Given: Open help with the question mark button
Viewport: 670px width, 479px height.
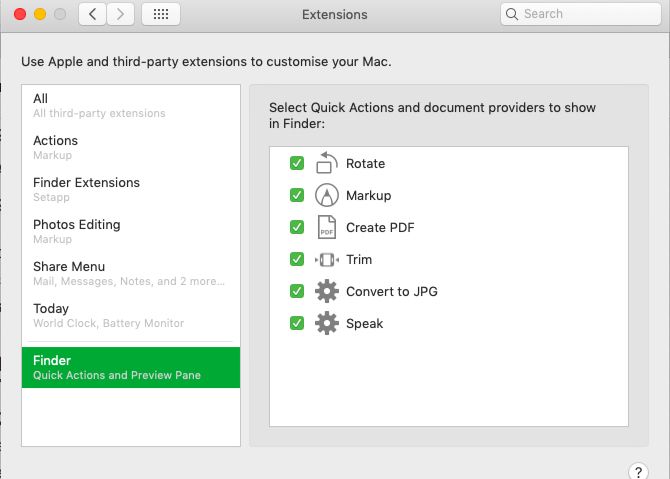Looking at the screenshot, I should tap(639, 471).
